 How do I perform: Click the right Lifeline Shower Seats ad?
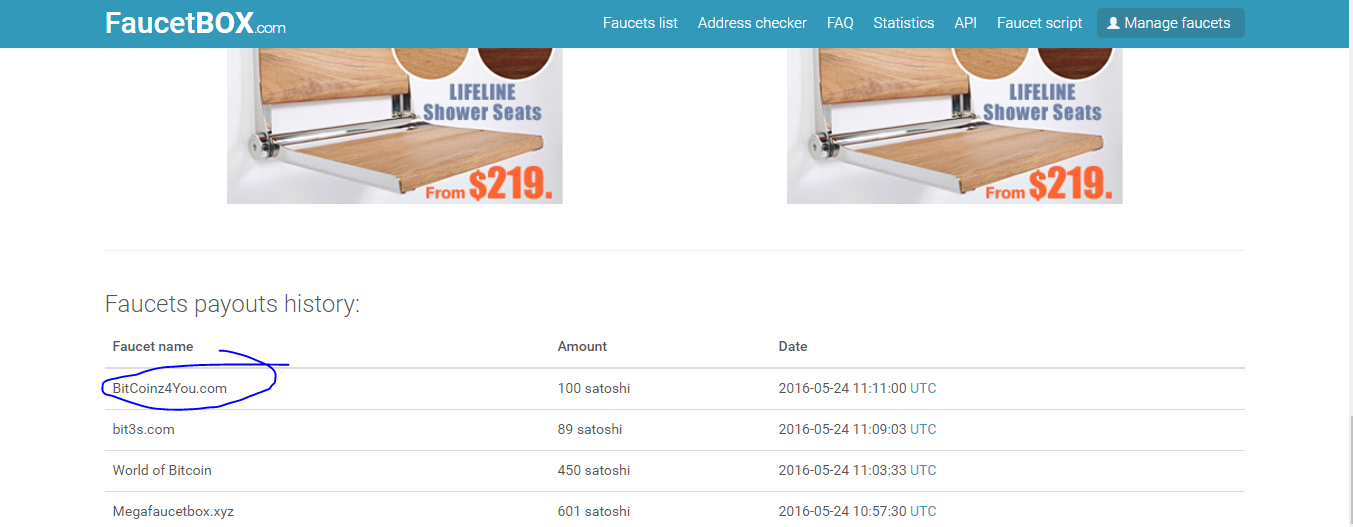pos(954,125)
